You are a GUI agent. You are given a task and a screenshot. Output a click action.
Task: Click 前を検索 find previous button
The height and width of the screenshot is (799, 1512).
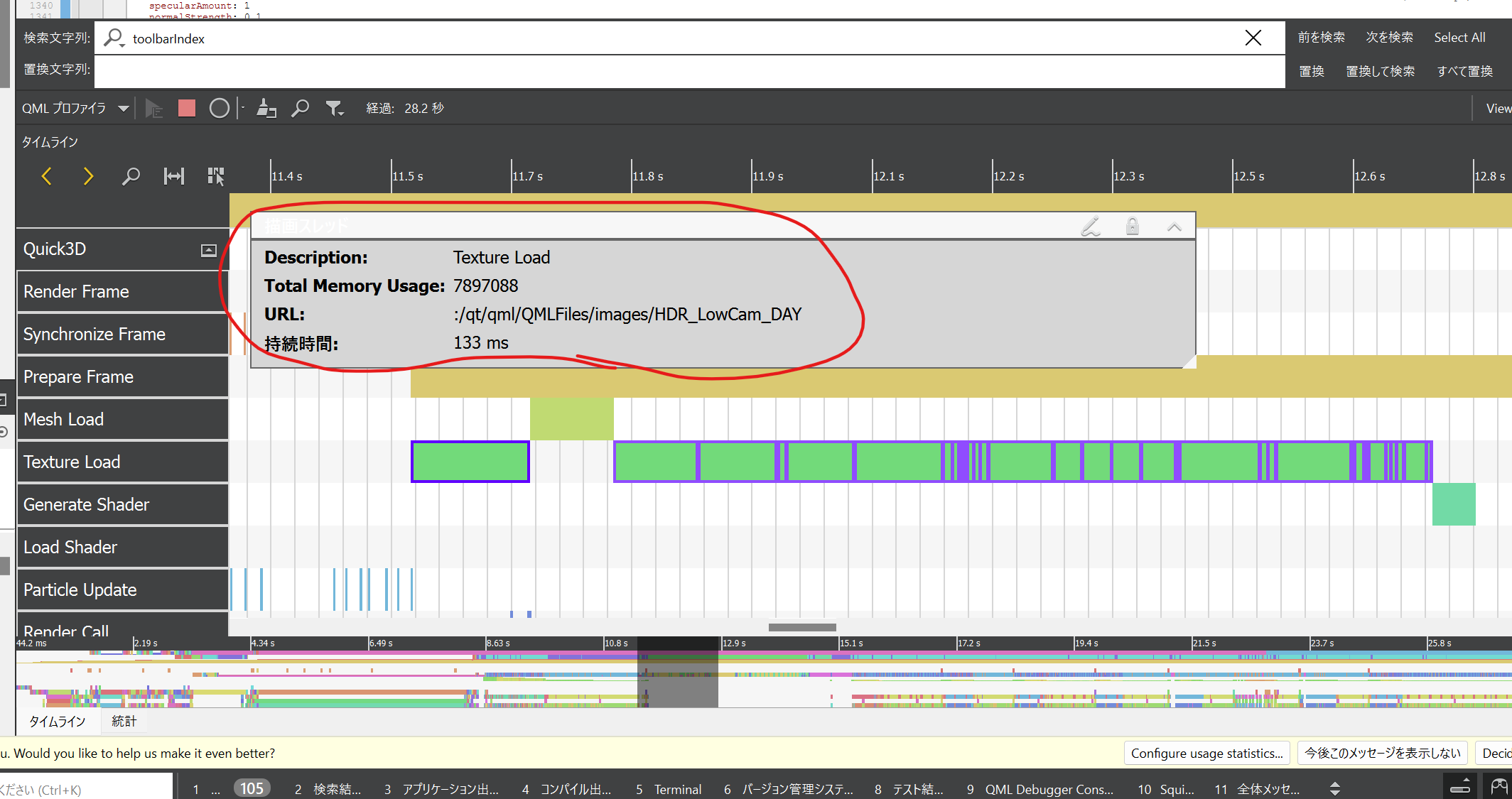1322,38
